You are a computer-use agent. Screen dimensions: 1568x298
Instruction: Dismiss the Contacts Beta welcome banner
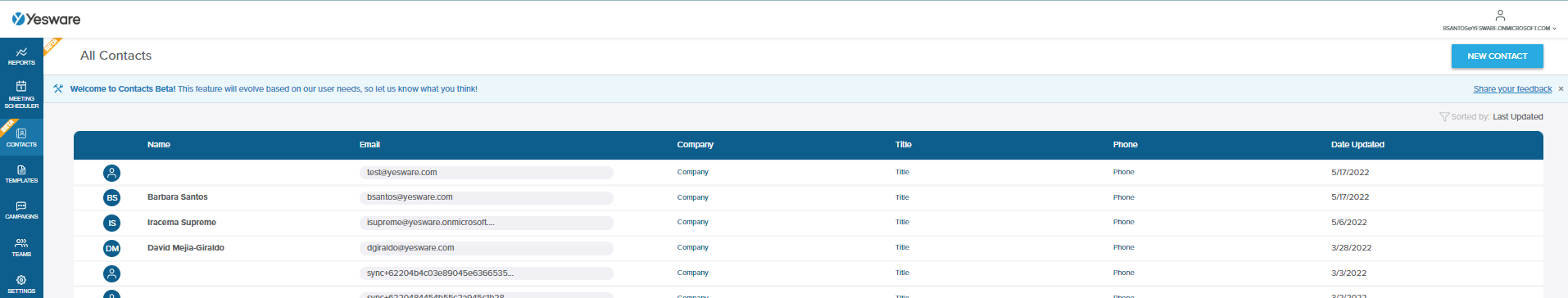point(1561,88)
